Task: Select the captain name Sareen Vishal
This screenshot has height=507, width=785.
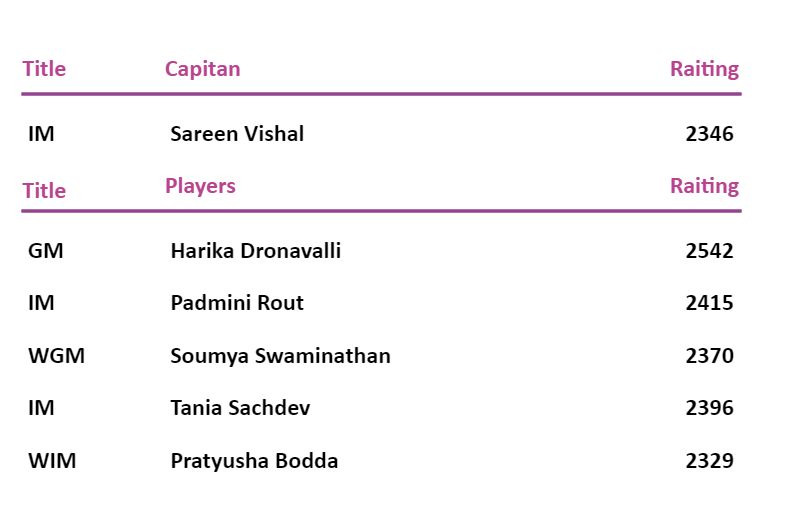Action: tap(237, 134)
